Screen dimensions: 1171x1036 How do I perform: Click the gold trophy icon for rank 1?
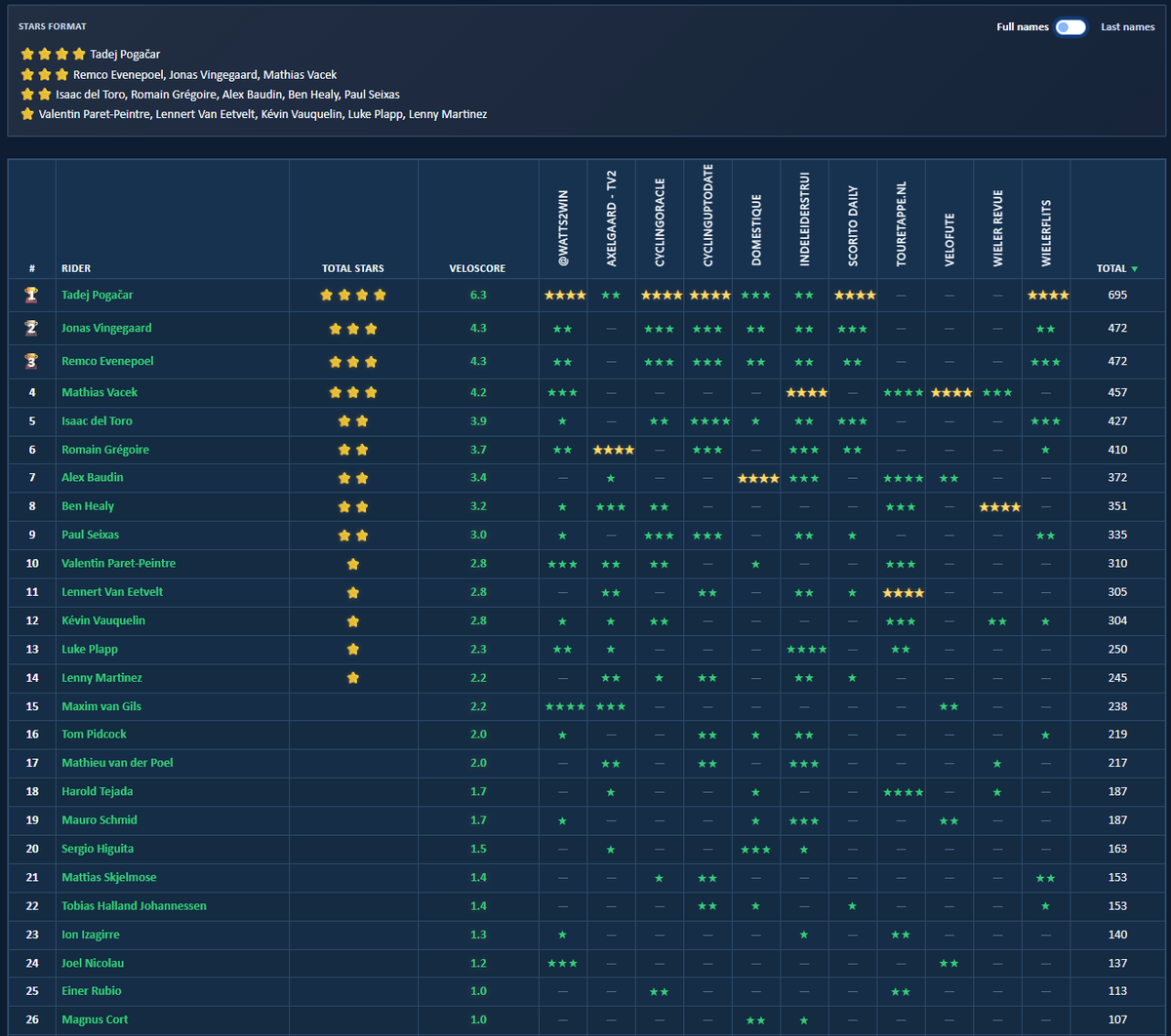(32, 295)
